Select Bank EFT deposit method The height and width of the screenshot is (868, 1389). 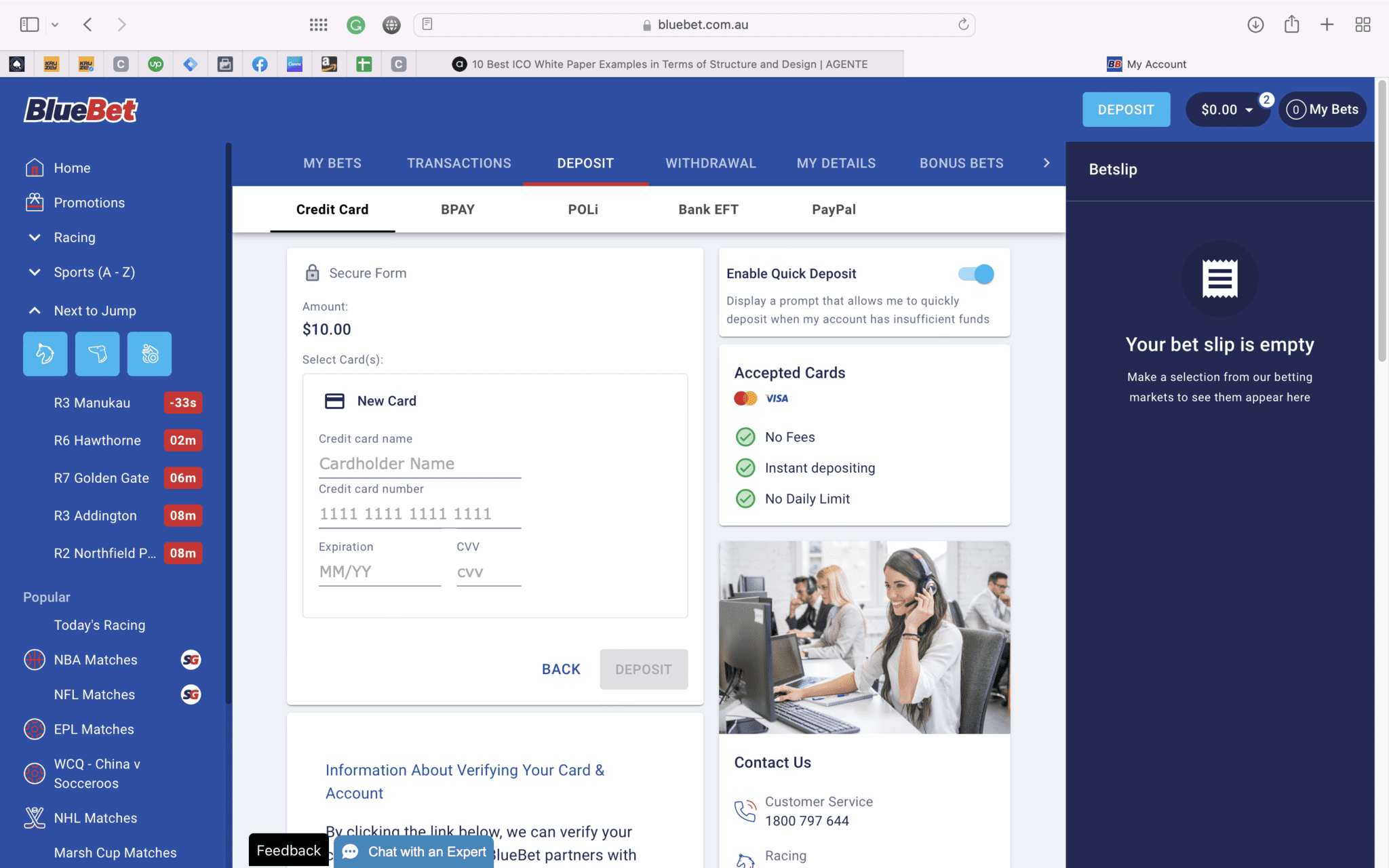[708, 210]
